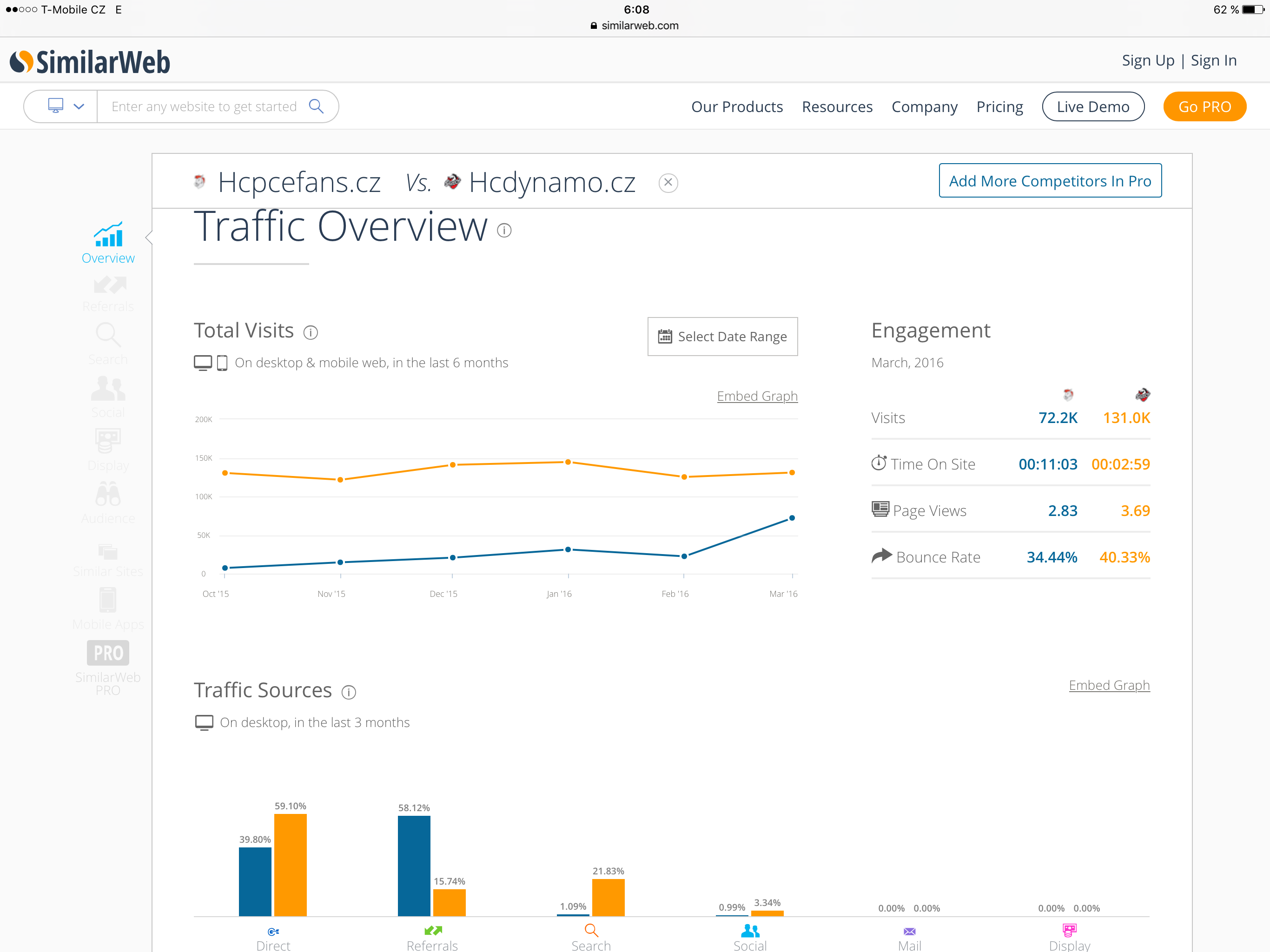This screenshot has width=1270, height=952.
Task: Open the Our Products menu
Action: pyautogui.click(x=737, y=107)
